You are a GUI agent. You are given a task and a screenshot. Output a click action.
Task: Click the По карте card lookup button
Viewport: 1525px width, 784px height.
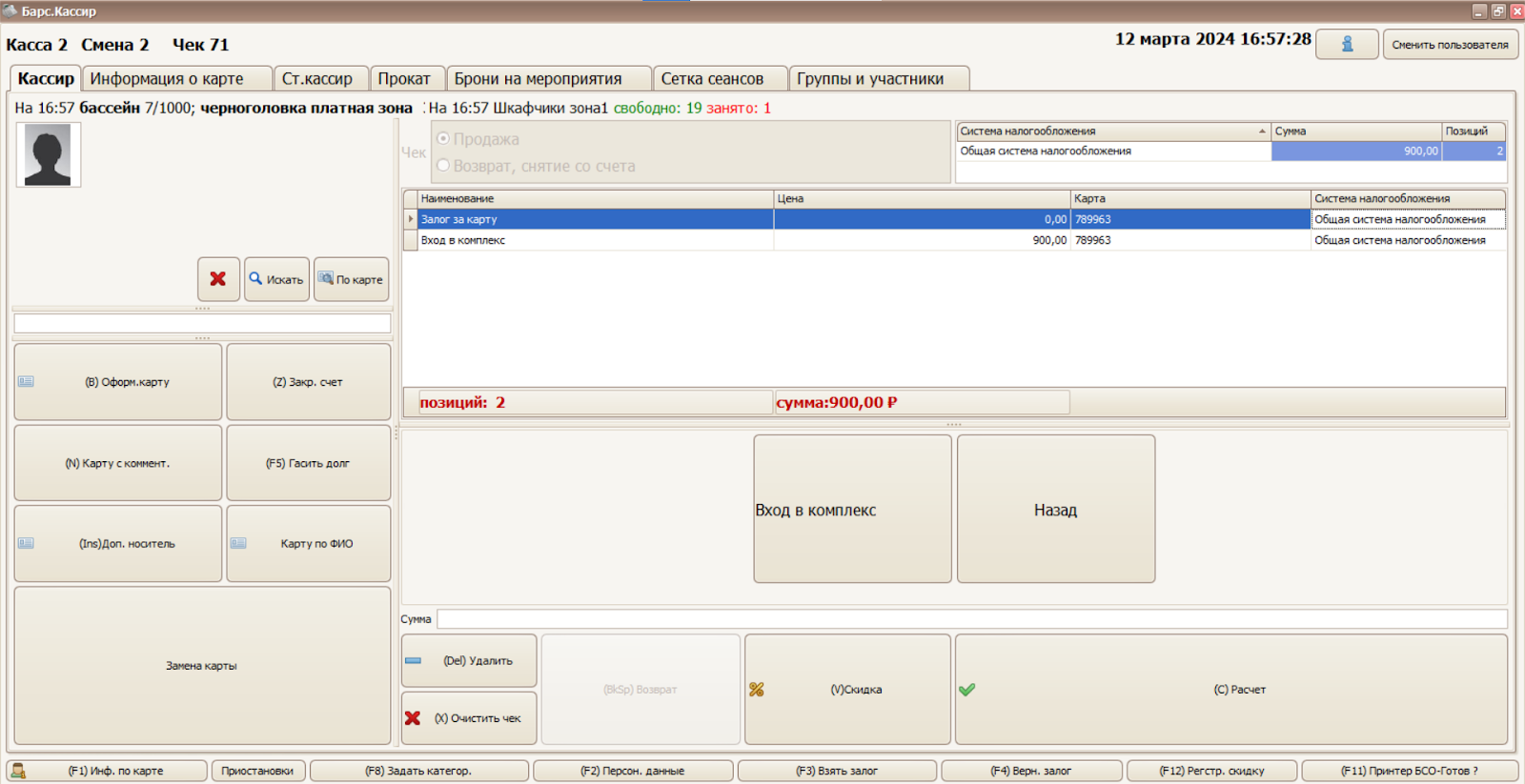coord(352,279)
